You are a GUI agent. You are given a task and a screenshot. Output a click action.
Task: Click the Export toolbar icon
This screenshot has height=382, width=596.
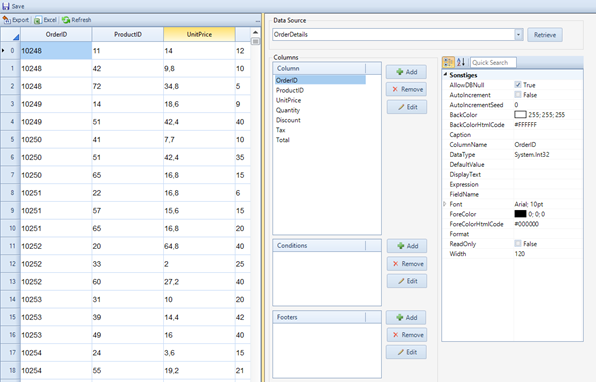pyautogui.click(x=6, y=20)
